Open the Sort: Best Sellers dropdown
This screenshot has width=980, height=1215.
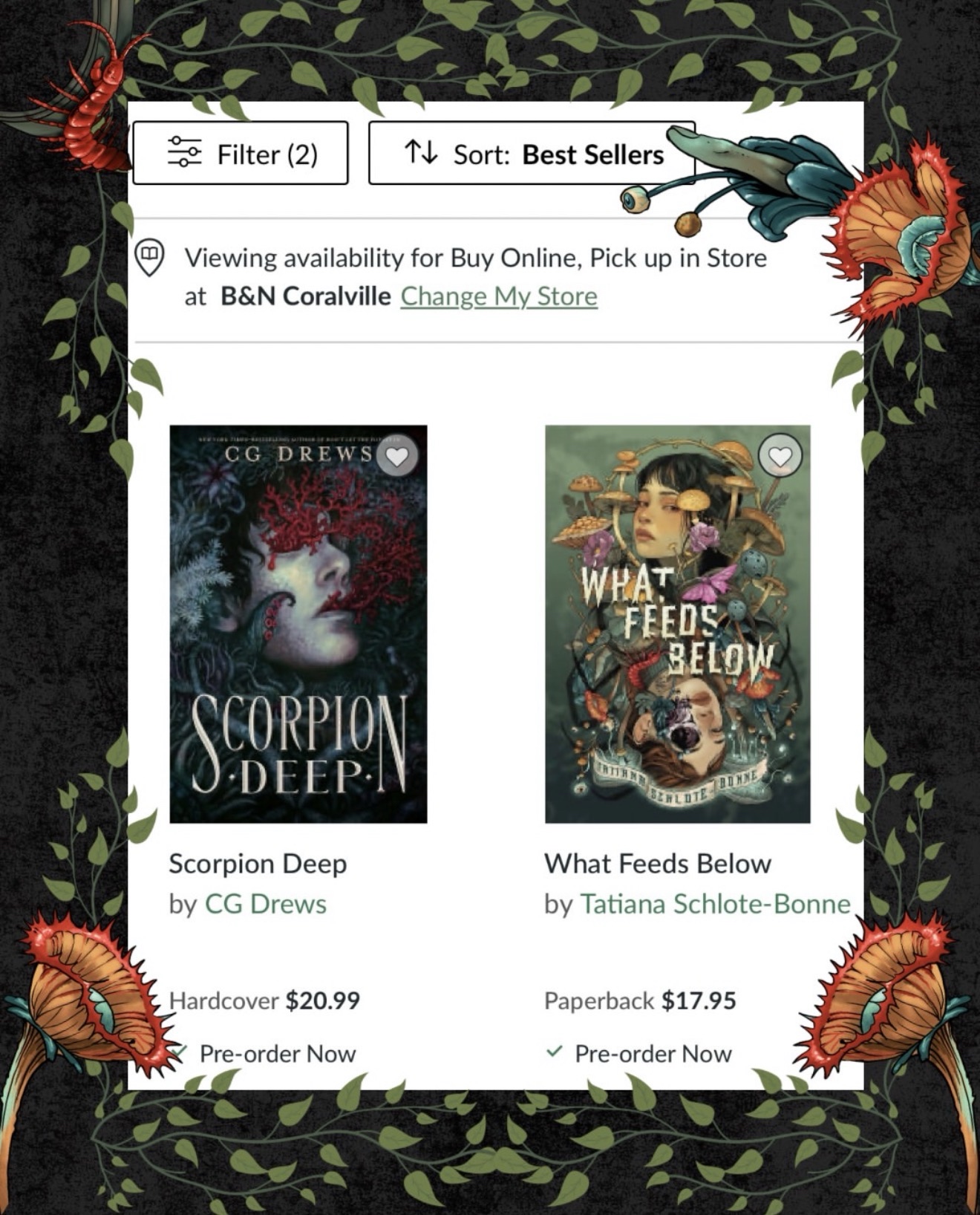532,153
